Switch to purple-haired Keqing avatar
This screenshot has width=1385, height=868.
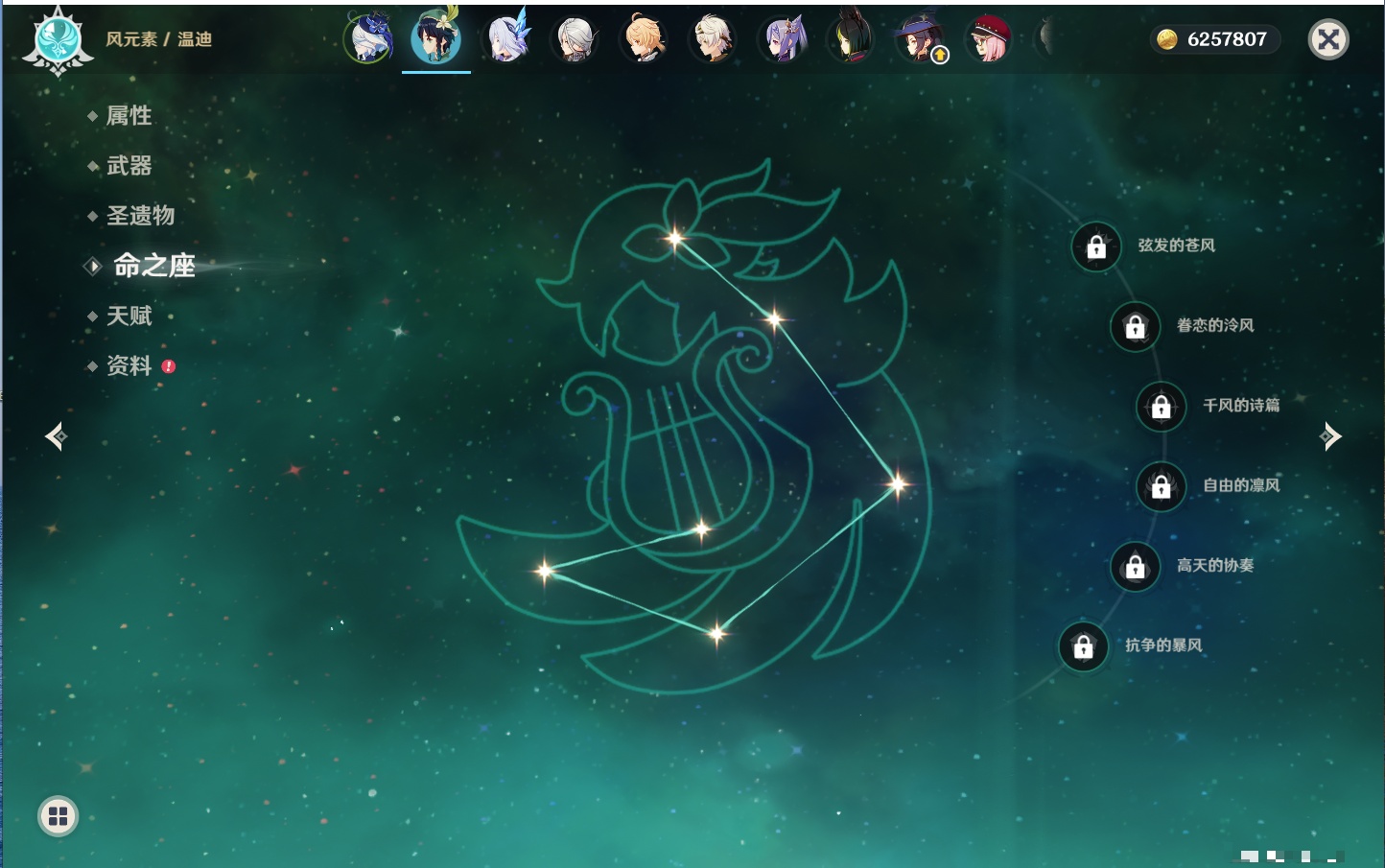[x=783, y=39]
